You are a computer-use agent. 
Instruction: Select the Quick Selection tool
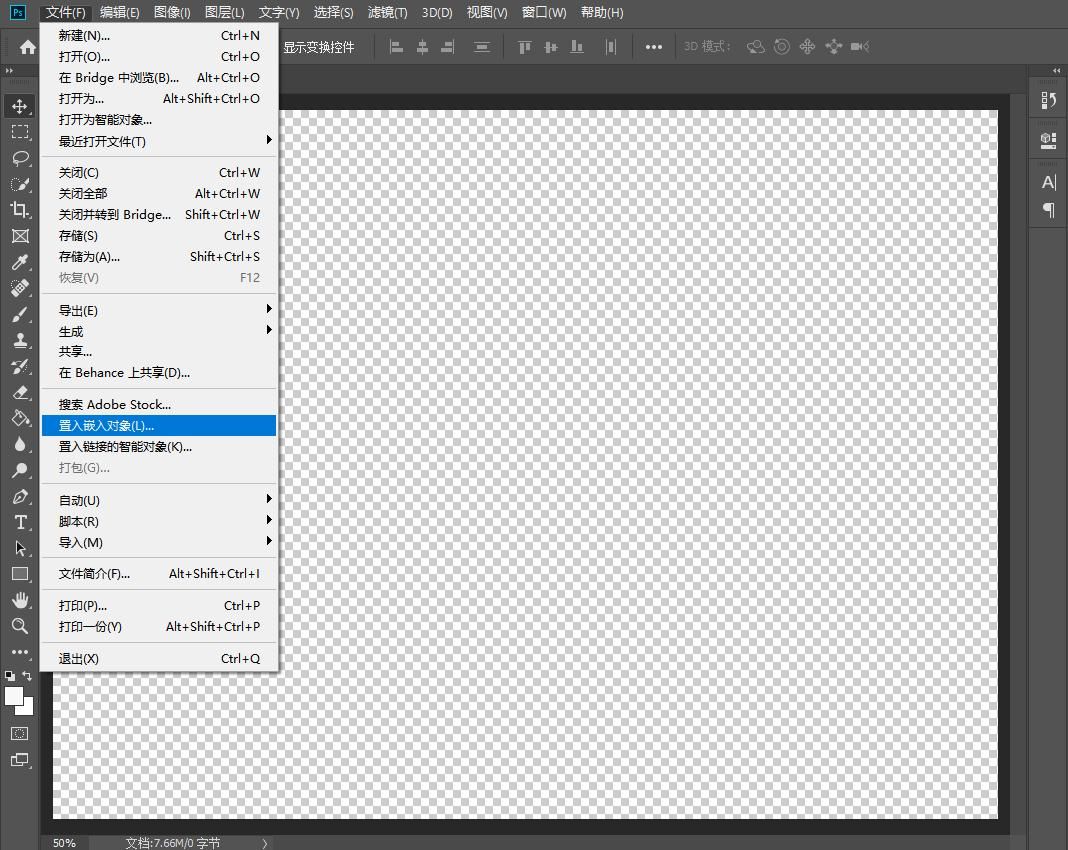(20, 184)
